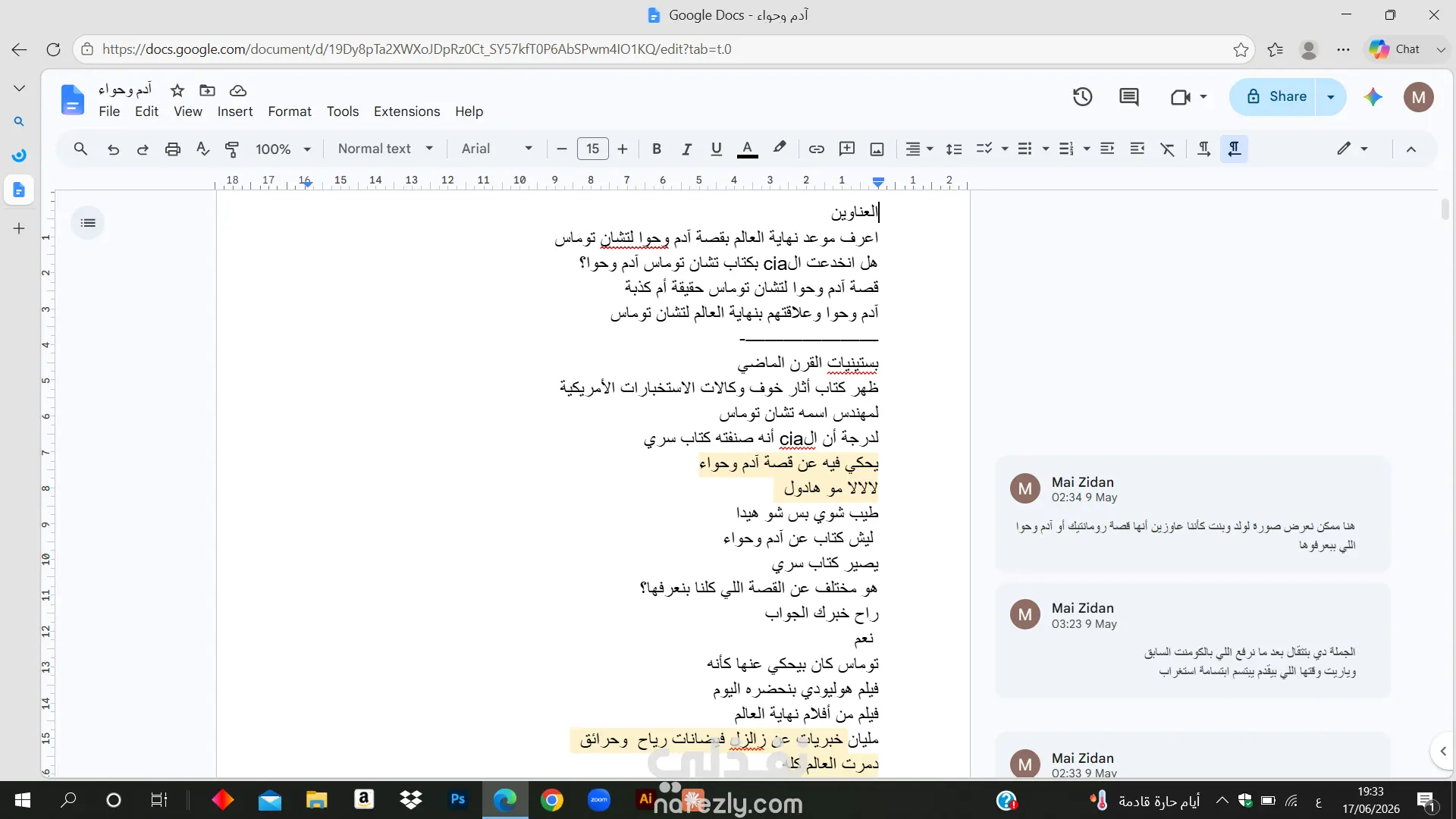The image size is (1456, 819).
Task: Clear formatting
Action: 1168,149
